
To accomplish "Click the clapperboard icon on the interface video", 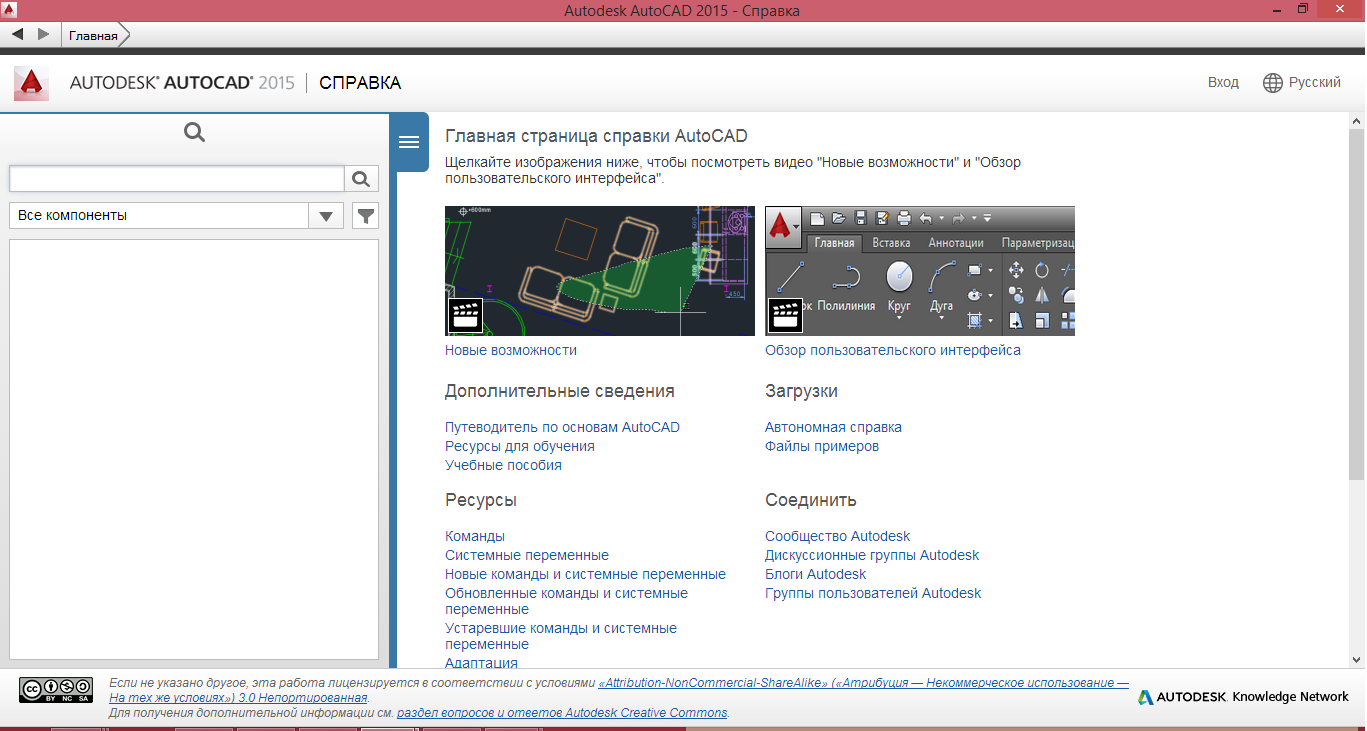I will [x=785, y=316].
